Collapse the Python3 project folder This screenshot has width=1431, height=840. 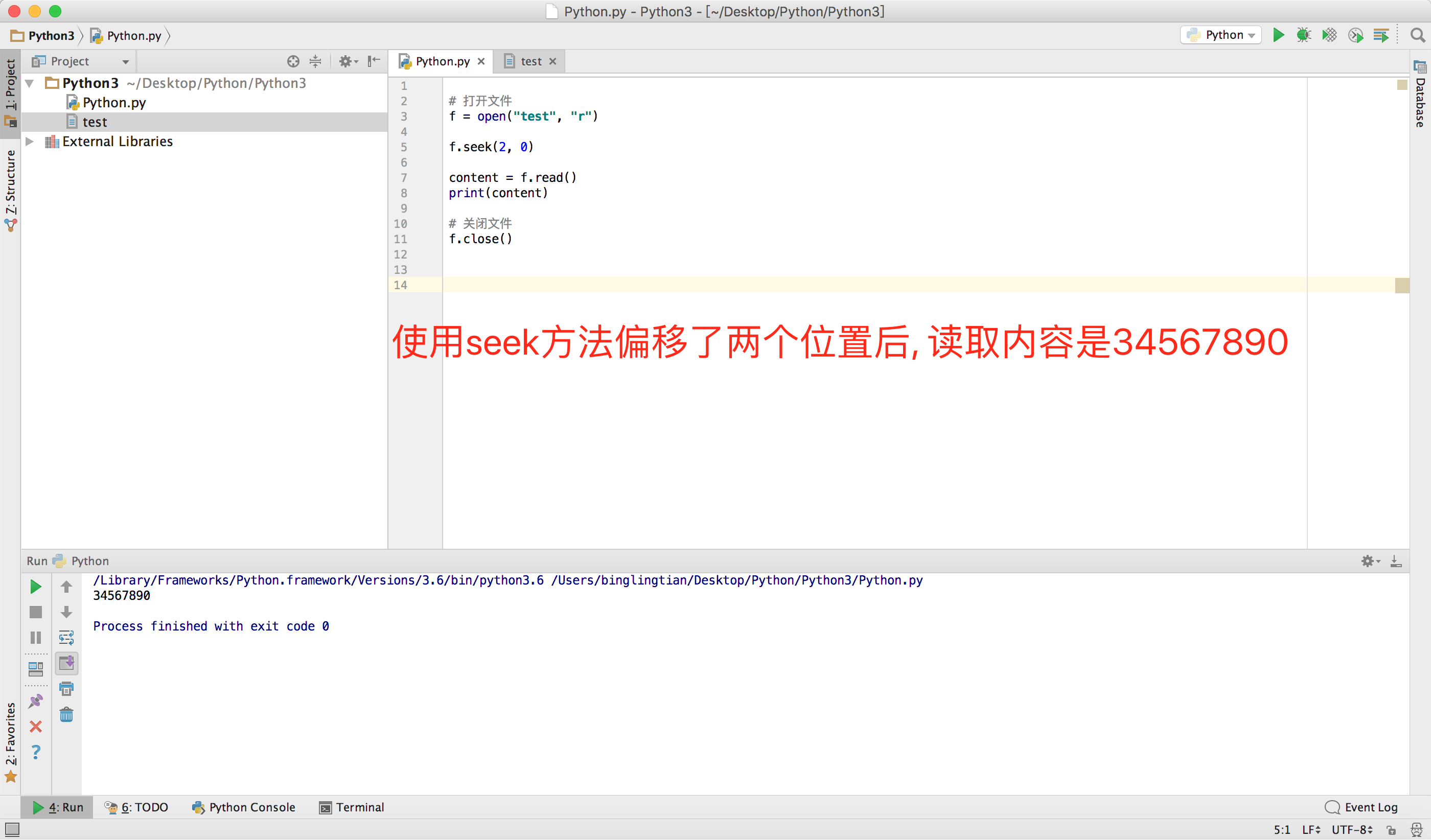pyautogui.click(x=30, y=83)
